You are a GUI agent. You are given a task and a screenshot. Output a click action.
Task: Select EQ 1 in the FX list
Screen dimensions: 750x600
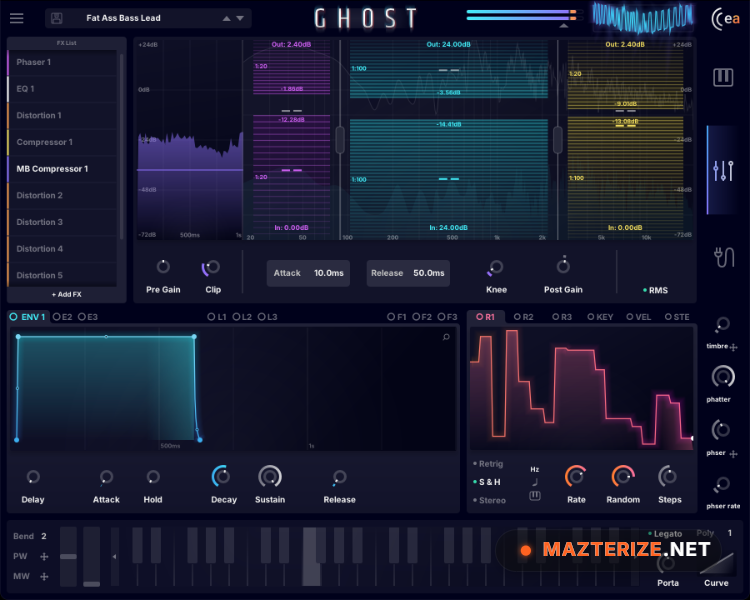[62, 89]
